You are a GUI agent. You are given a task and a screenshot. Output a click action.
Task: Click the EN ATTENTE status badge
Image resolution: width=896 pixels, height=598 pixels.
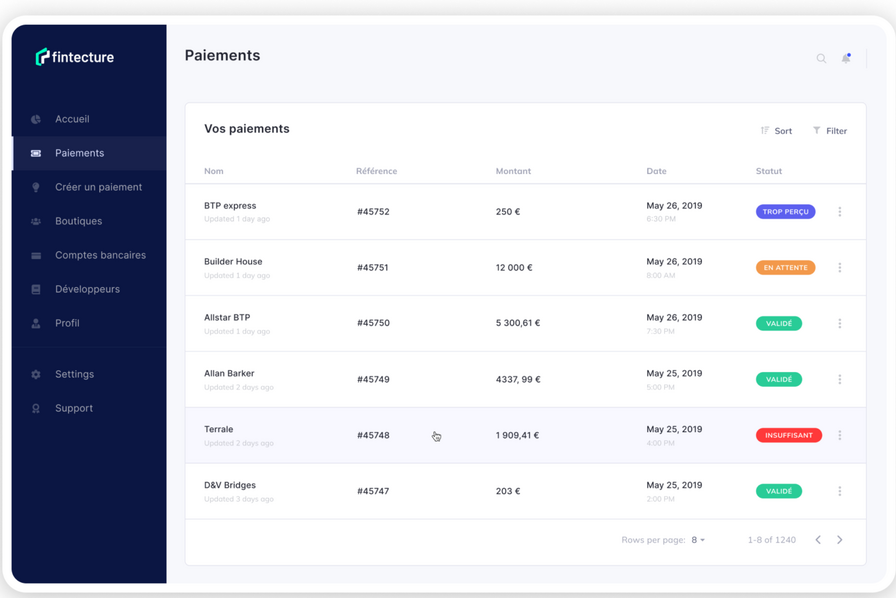pyautogui.click(x=785, y=268)
